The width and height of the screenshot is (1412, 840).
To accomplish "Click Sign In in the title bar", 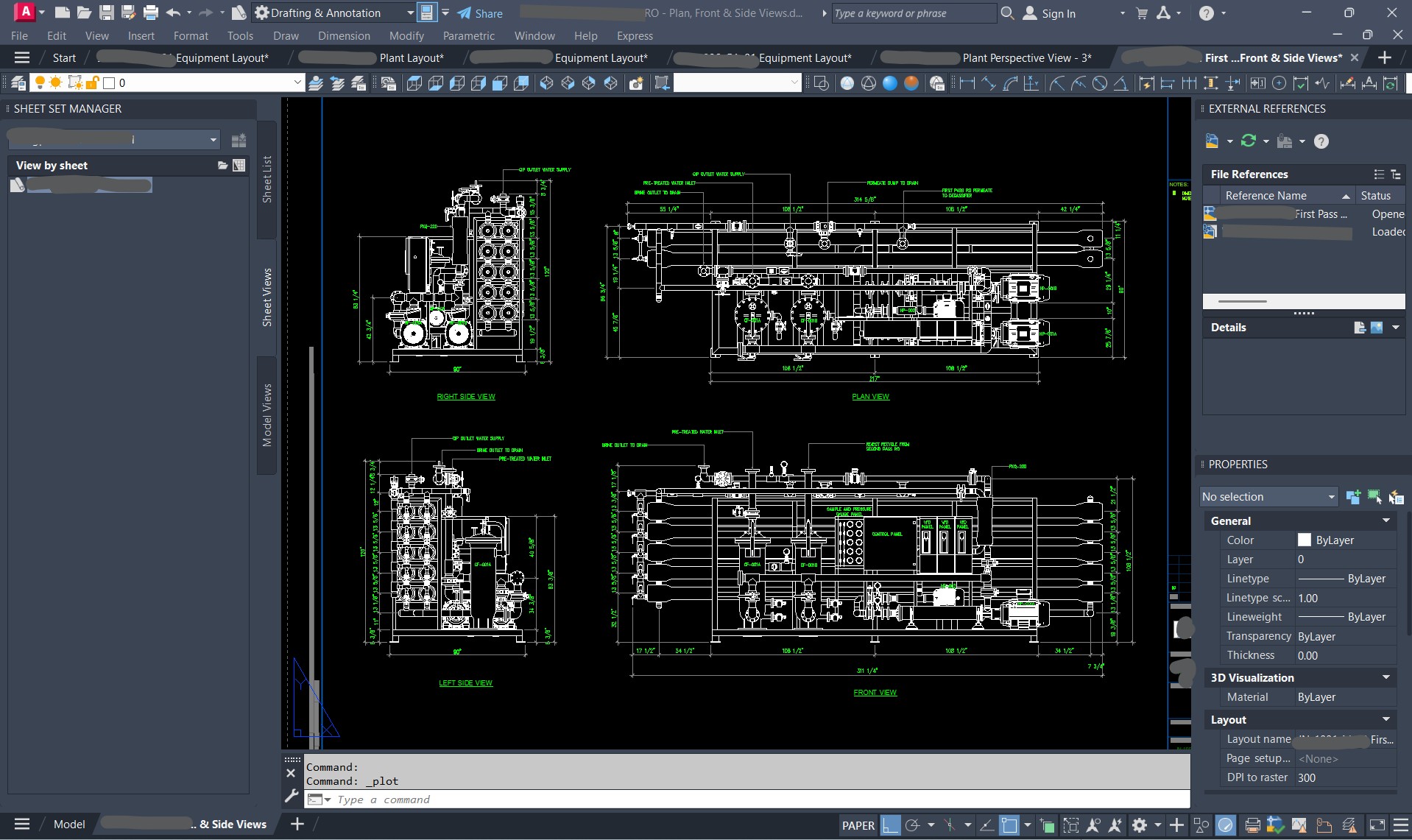I will pyautogui.click(x=1050, y=13).
